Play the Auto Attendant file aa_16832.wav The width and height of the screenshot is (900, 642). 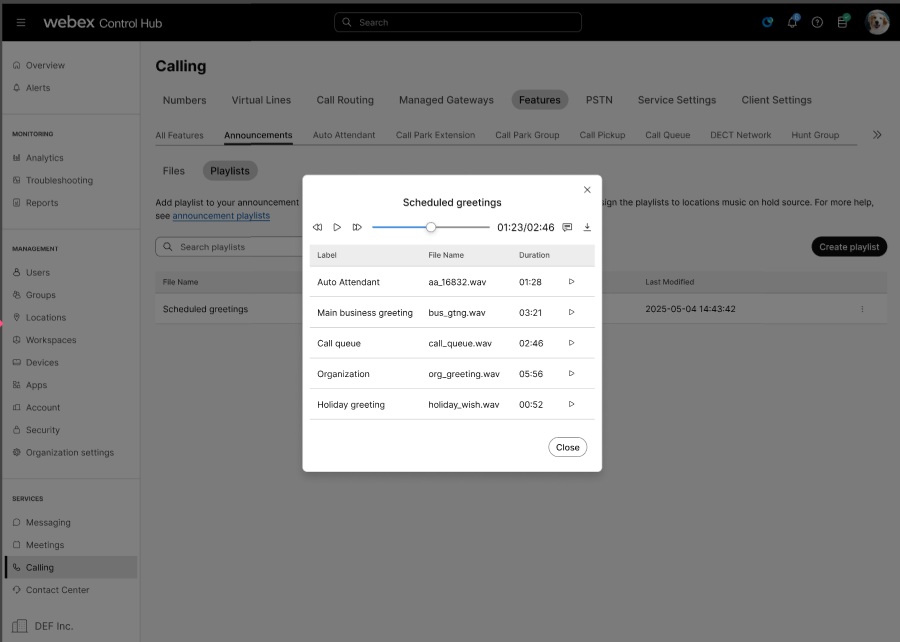coord(571,282)
